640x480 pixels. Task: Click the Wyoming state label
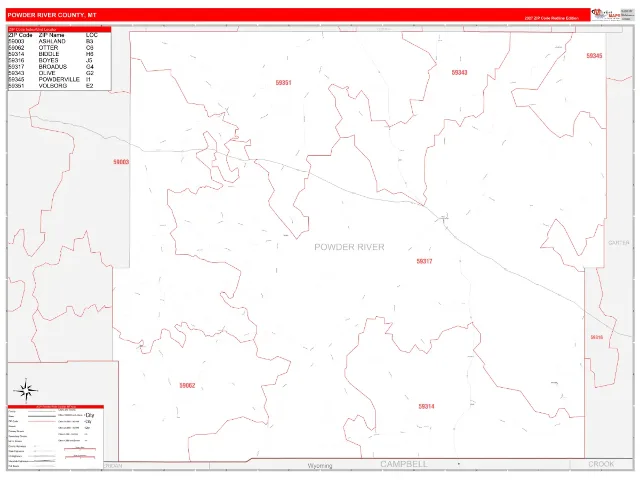click(x=320, y=466)
